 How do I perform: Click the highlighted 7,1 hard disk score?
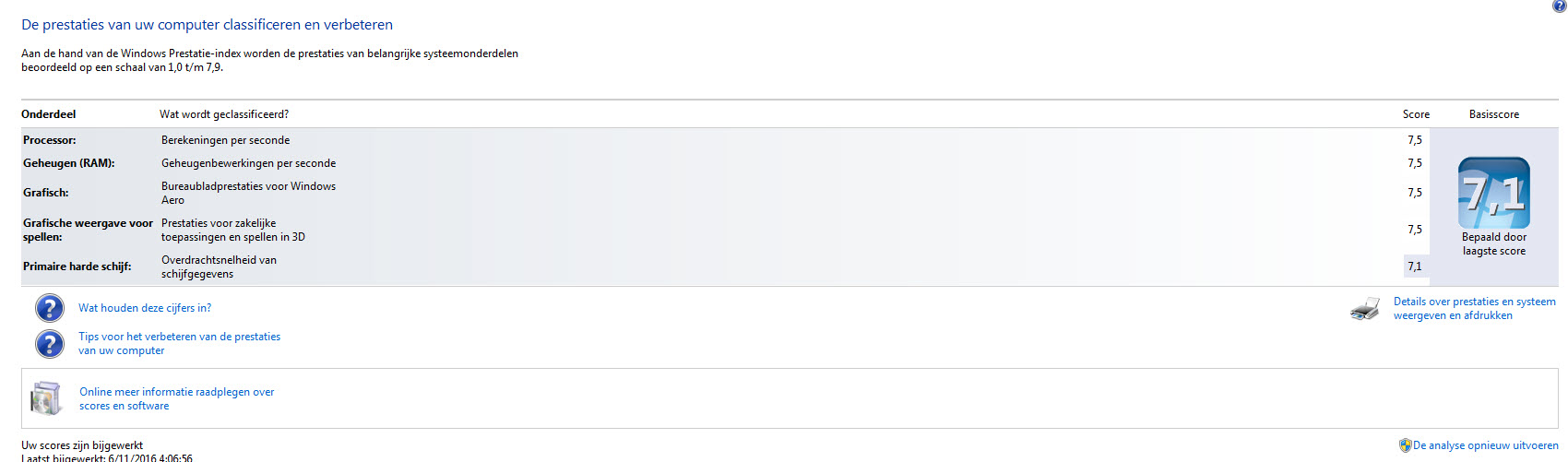(x=1416, y=267)
